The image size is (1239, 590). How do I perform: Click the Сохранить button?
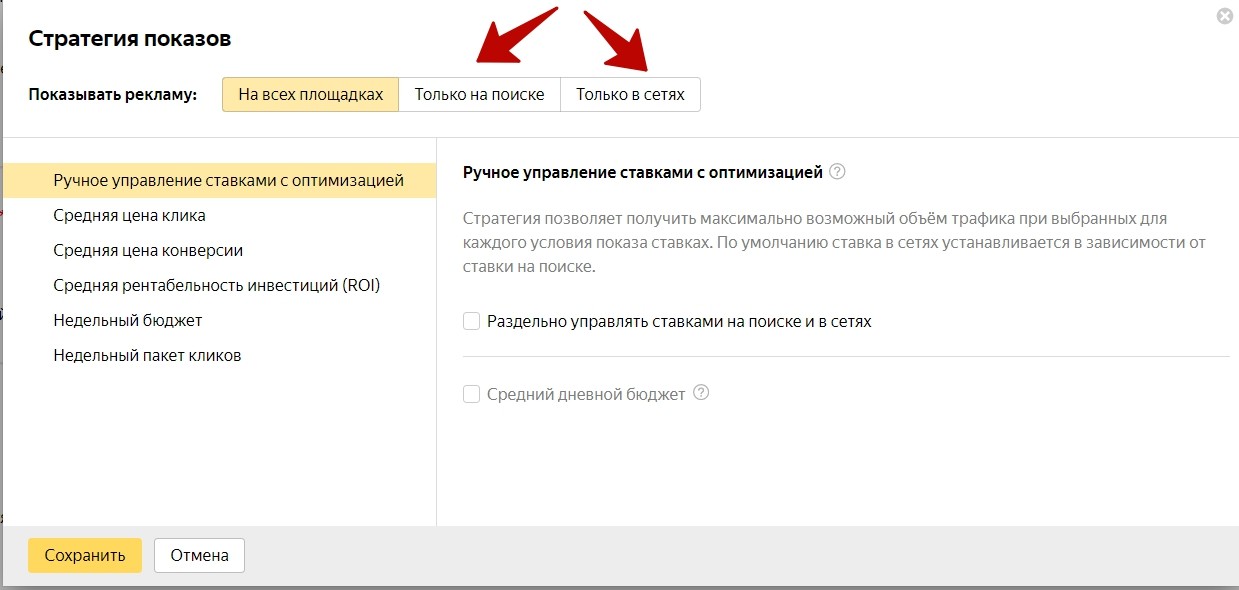pos(85,556)
